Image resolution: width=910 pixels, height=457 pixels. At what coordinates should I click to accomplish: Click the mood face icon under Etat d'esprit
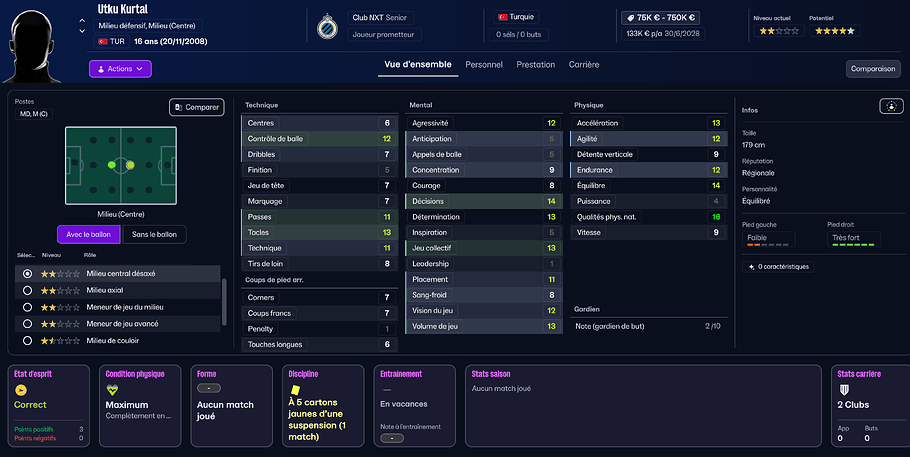pos(20,390)
